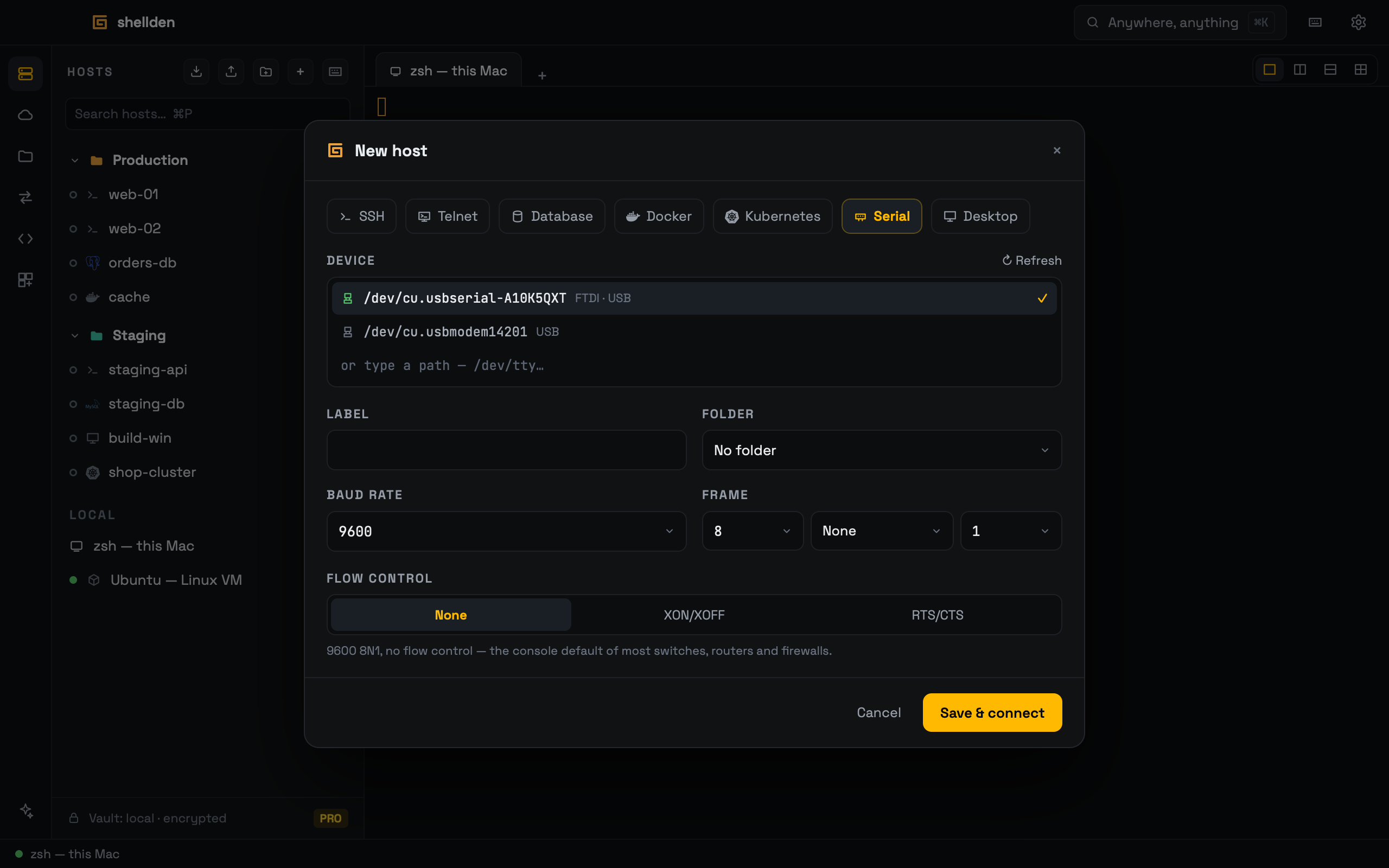Click Cancel in New host dialog

[x=879, y=712]
